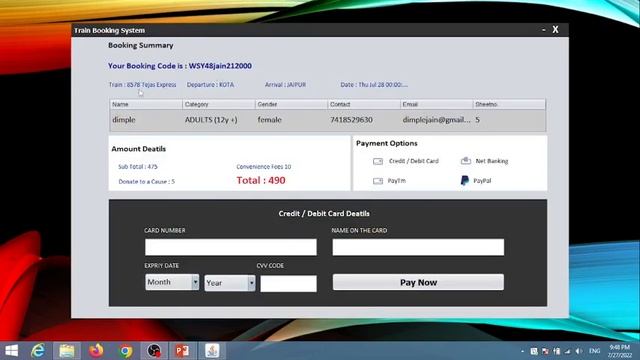Click the Category column header
This screenshot has width=640, height=360.
coord(219,104)
